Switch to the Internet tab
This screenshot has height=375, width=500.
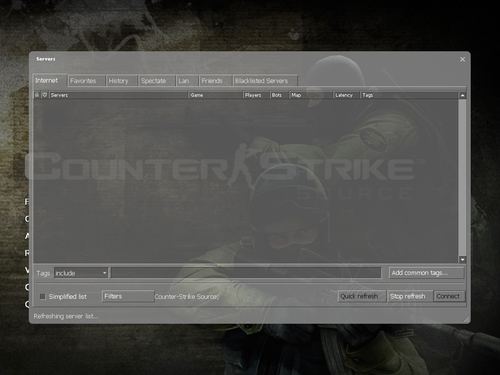[50, 80]
